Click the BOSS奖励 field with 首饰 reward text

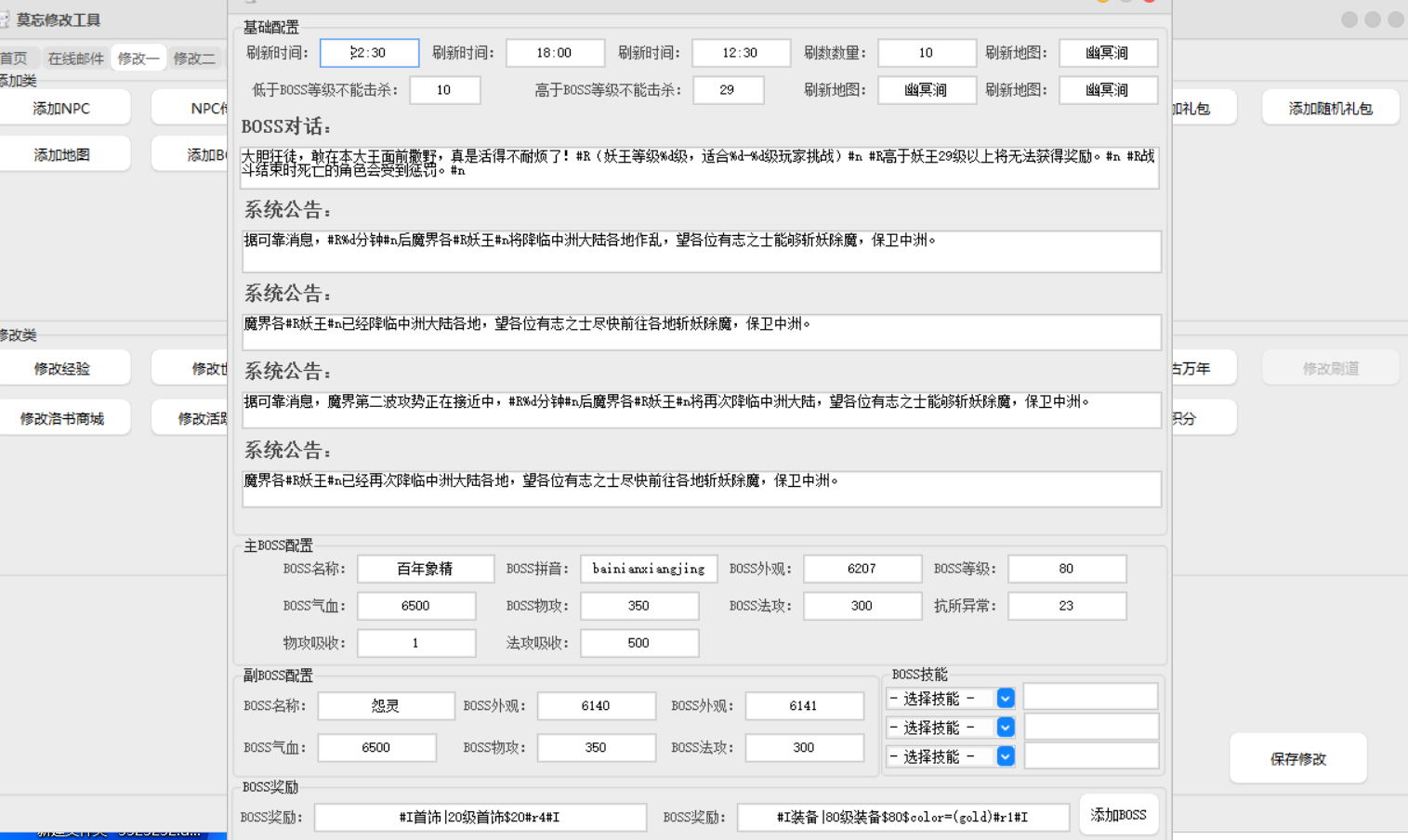click(x=480, y=817)
